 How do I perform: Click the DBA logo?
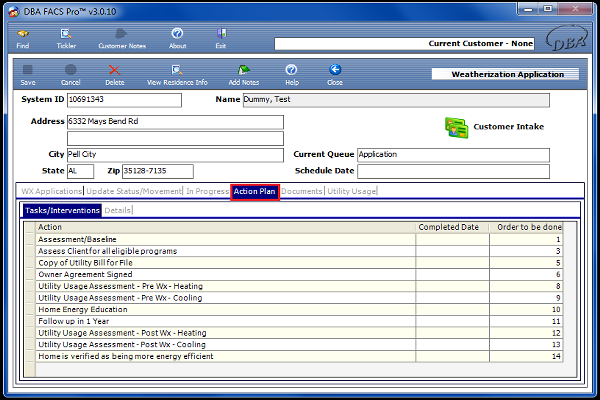pos(567,39)
